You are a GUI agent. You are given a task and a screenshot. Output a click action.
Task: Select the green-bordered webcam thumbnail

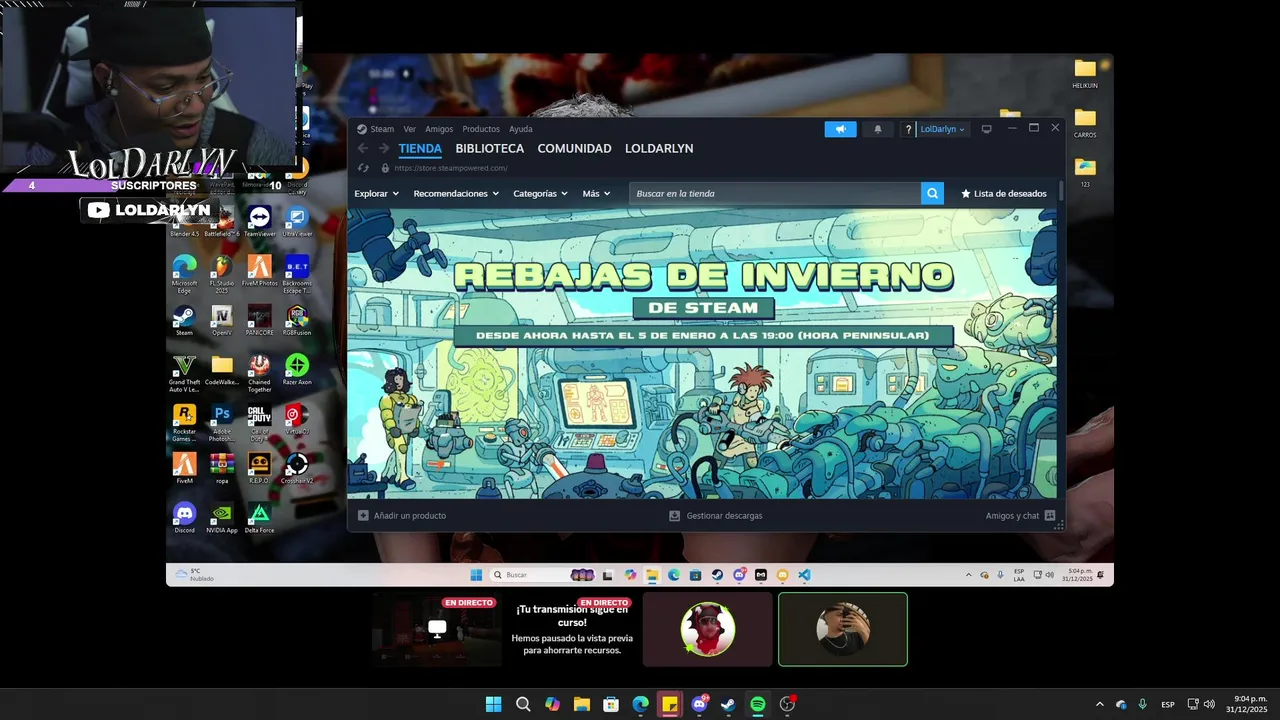tap(843, 629)
